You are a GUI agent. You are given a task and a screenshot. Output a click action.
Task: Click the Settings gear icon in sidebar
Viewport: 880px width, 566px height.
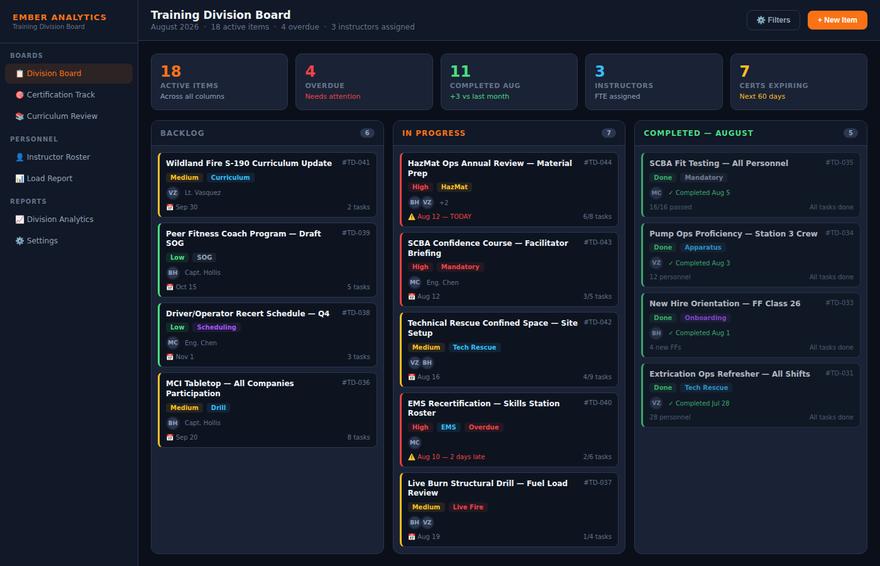point(20,241)
